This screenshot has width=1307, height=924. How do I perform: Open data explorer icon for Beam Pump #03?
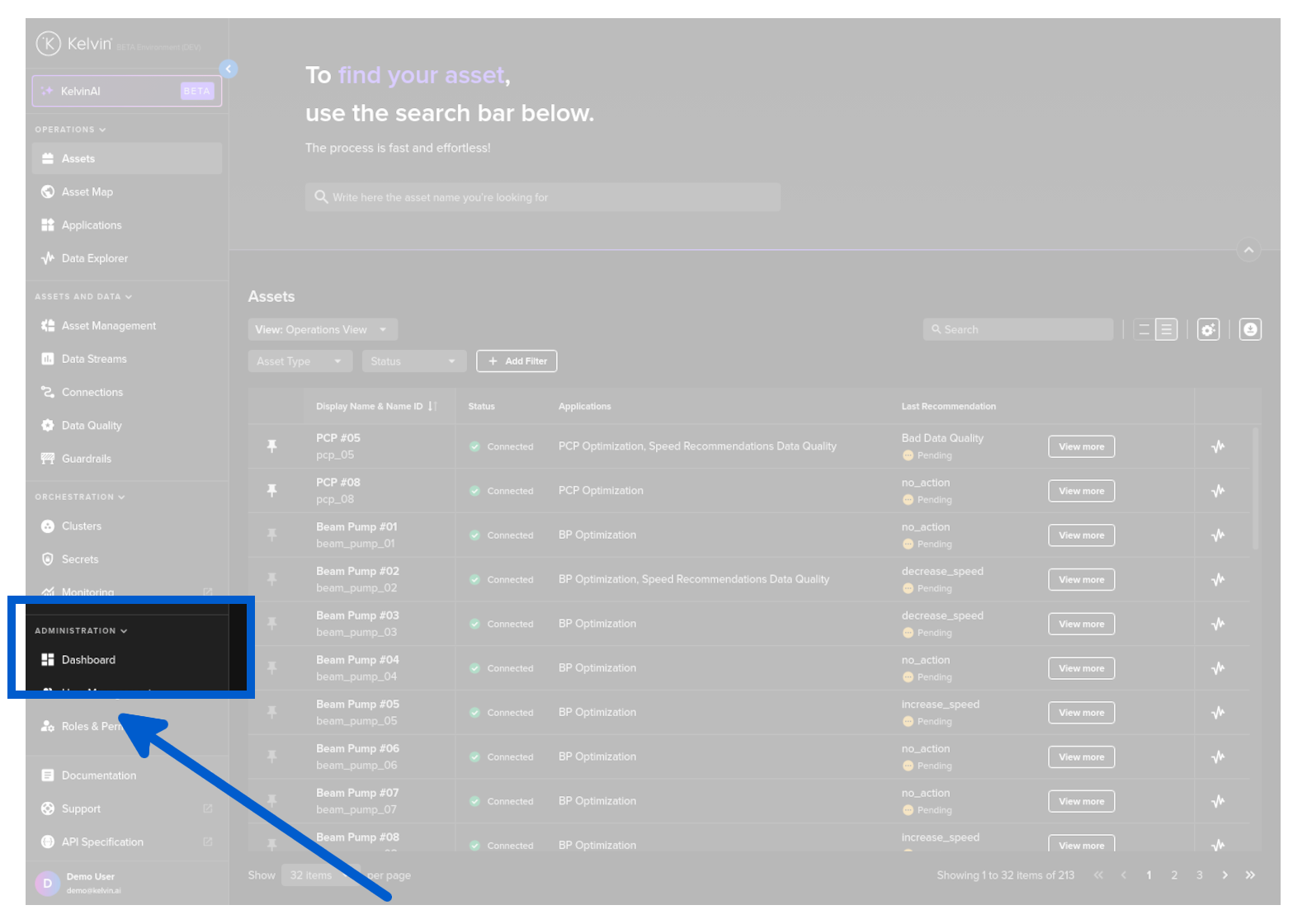(x=1218, y=625)
